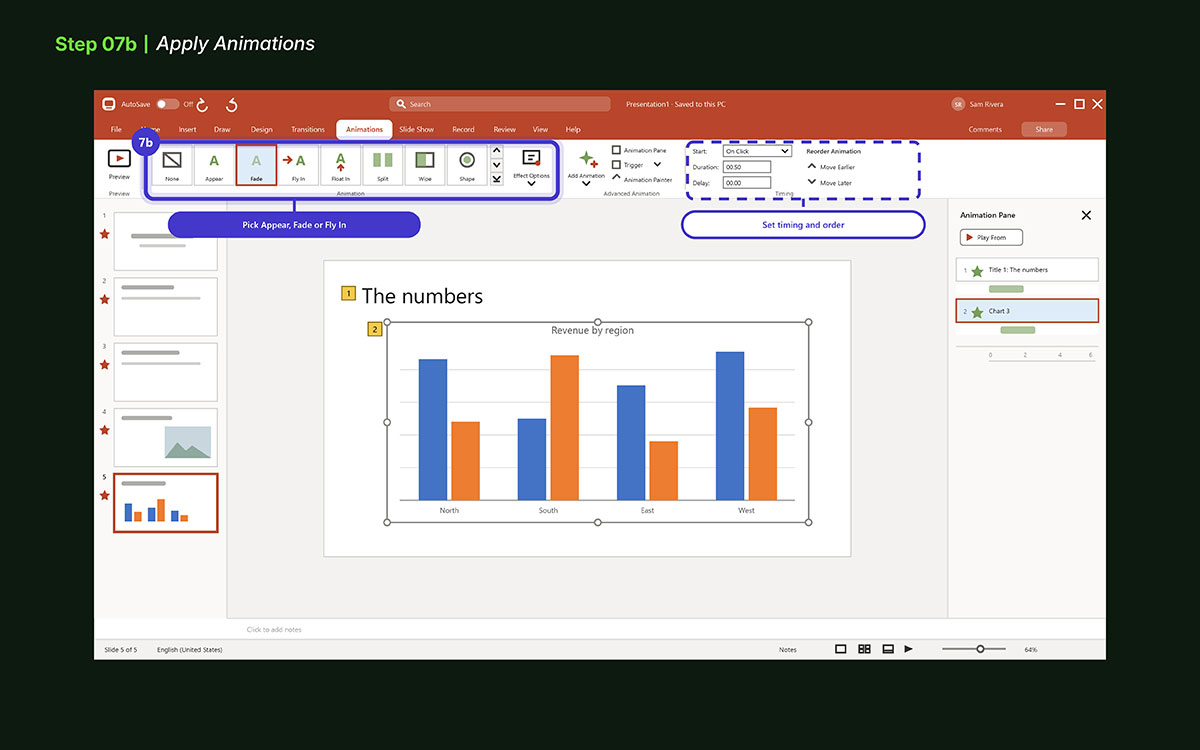Click the Share button

pyautogui.click(x=1044, y=129)
